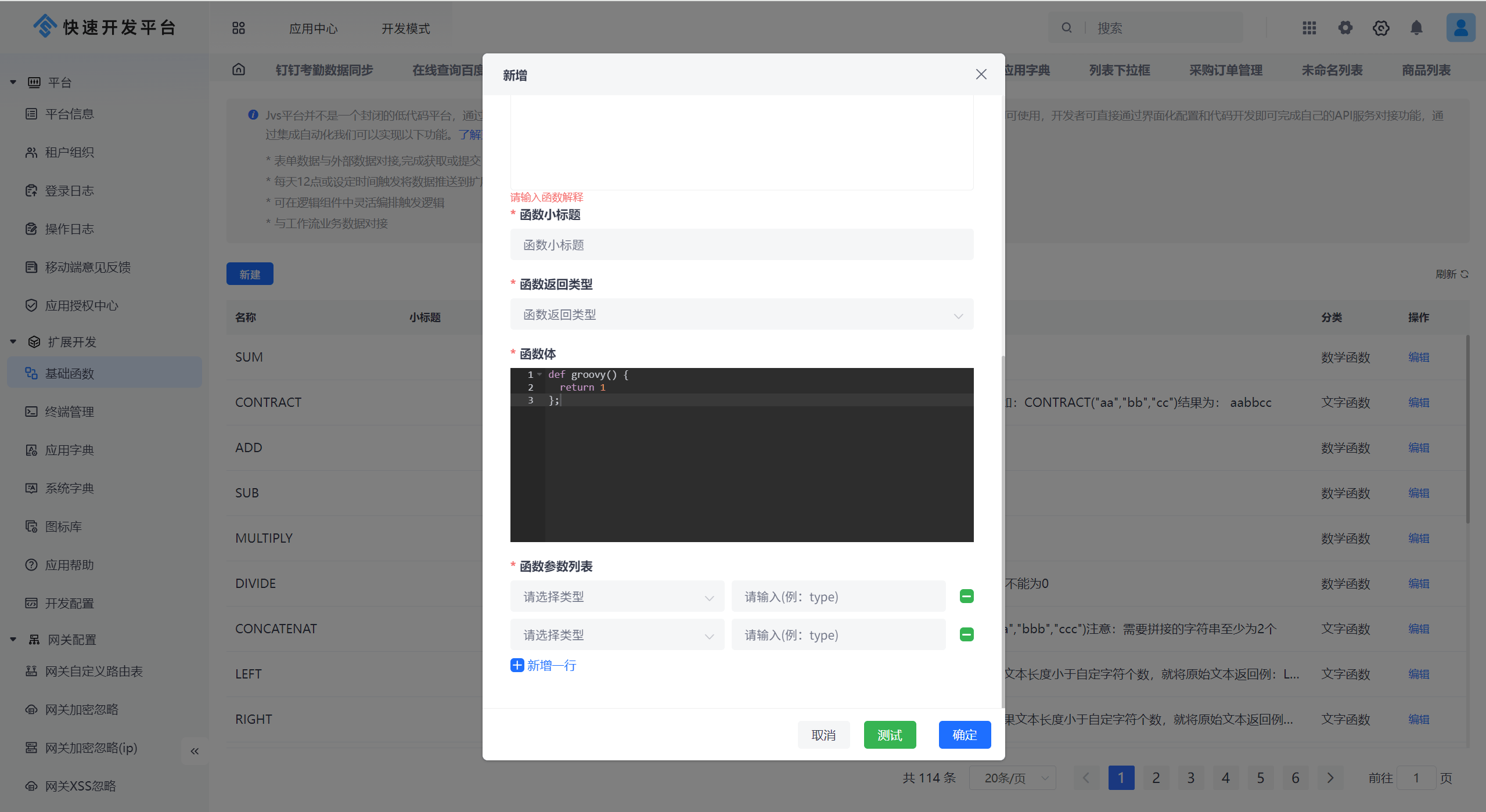1486x812 pixels.
Task: Switch to 采购订单管理 tab
Action: 1225,70
